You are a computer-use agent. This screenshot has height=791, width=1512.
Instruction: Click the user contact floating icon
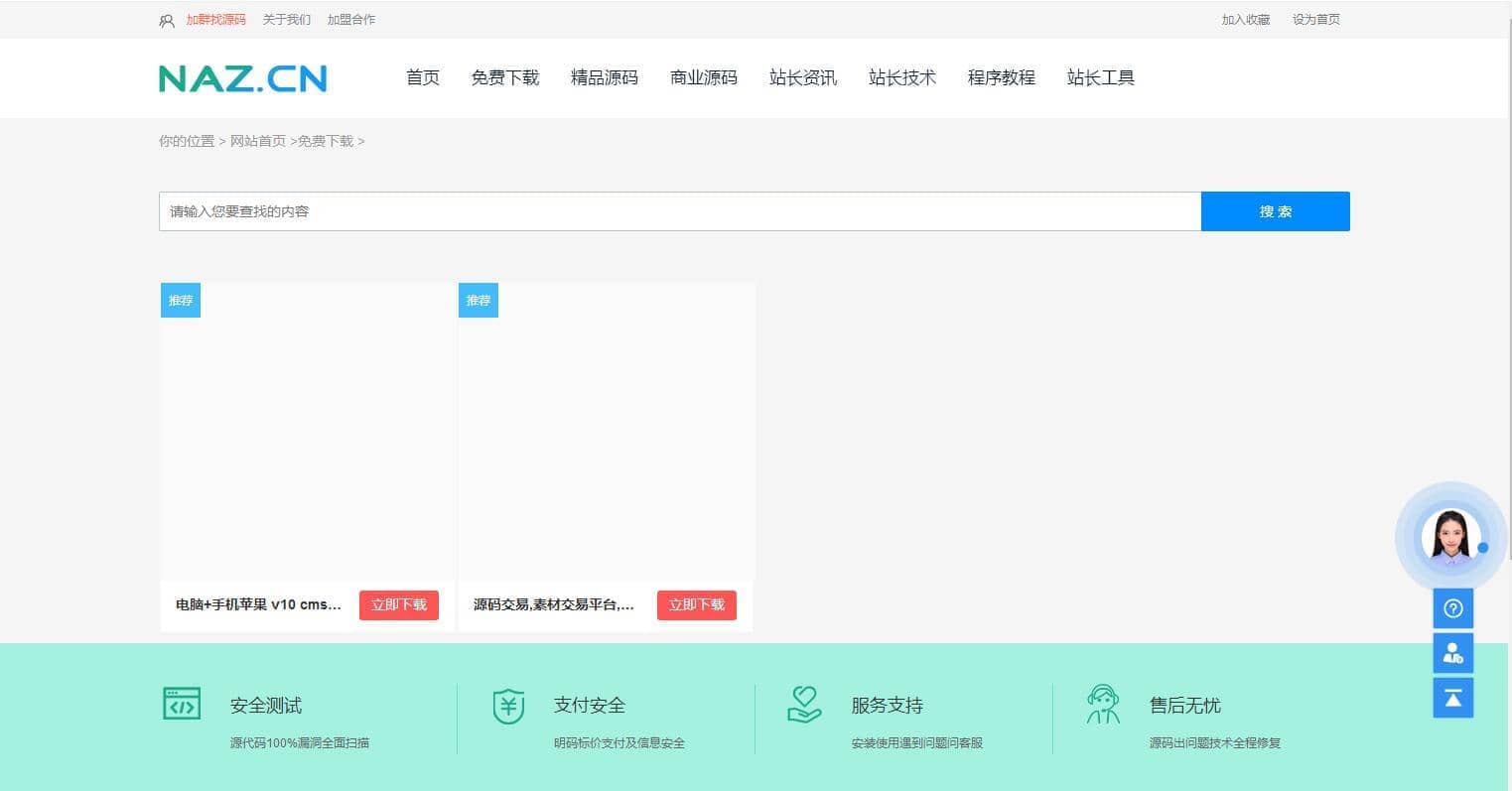coord(1452,653)
